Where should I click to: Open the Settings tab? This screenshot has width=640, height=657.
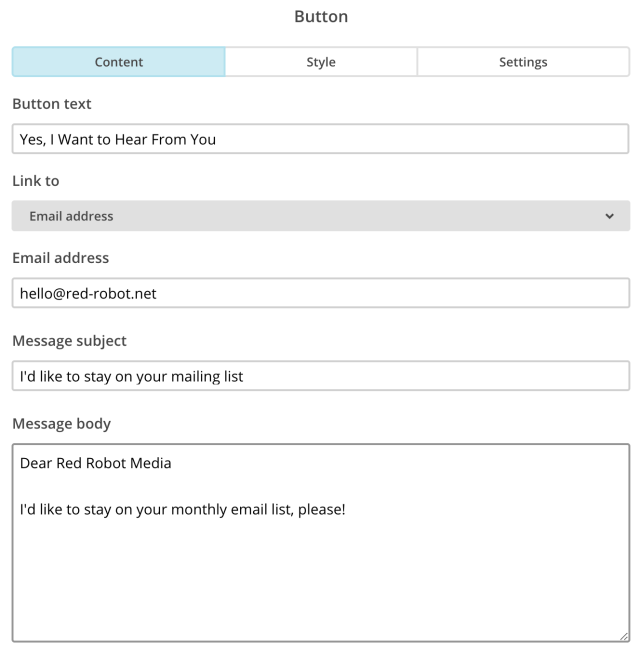click(x=523, y=62)
